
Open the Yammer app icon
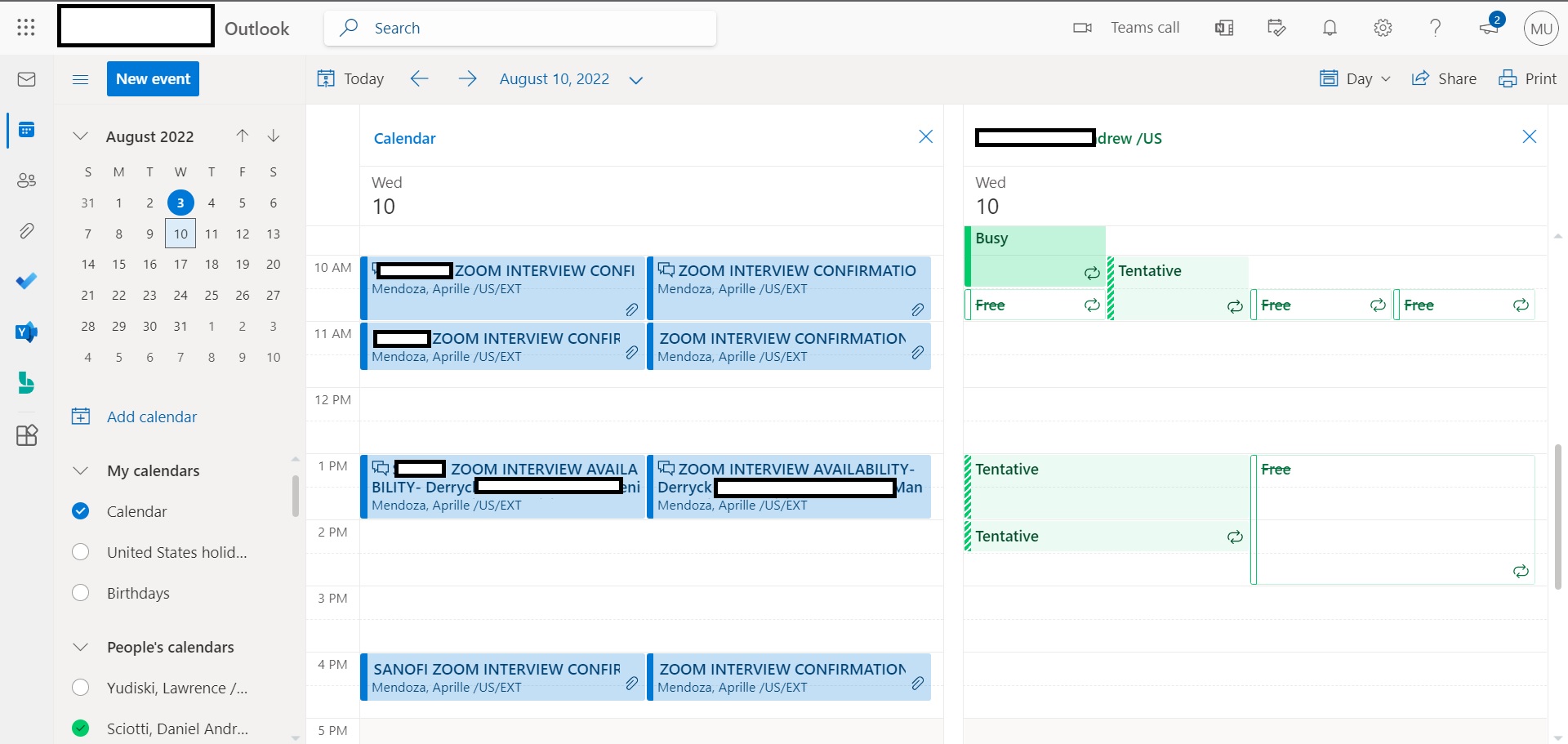26,332
